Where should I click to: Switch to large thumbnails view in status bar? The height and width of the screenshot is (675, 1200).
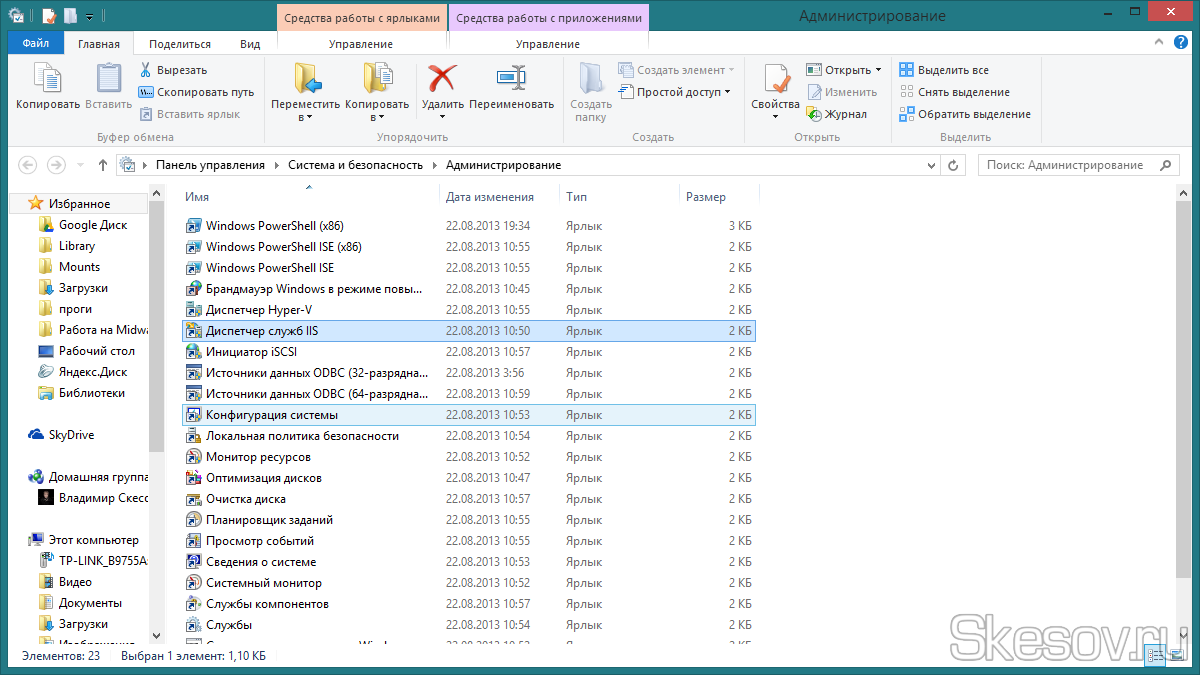point(1177,656)
